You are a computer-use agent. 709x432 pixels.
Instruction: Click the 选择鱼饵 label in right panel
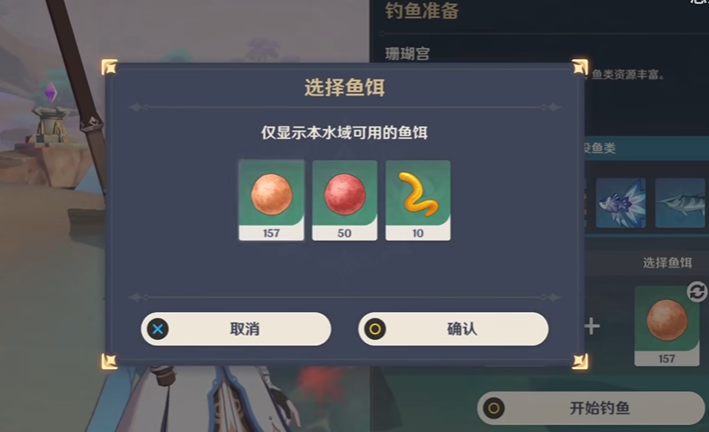click(667, 263)
